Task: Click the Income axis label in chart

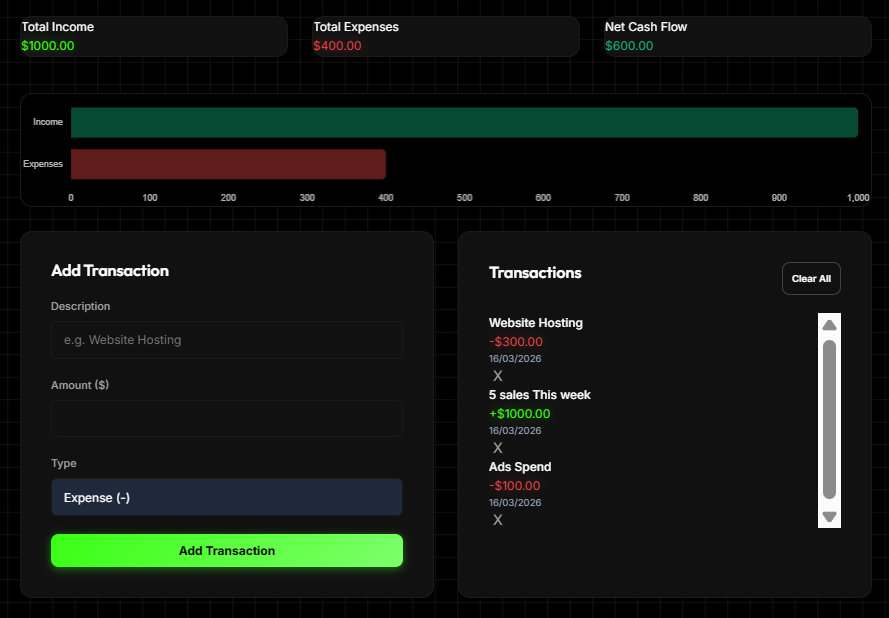Action: tap(48, 122)
